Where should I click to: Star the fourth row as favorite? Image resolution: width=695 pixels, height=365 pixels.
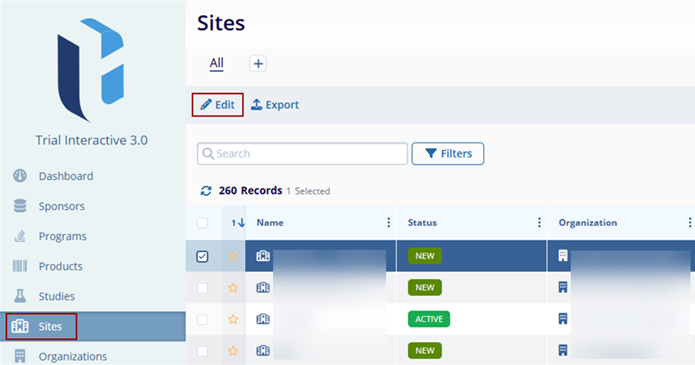coord(233,351)
